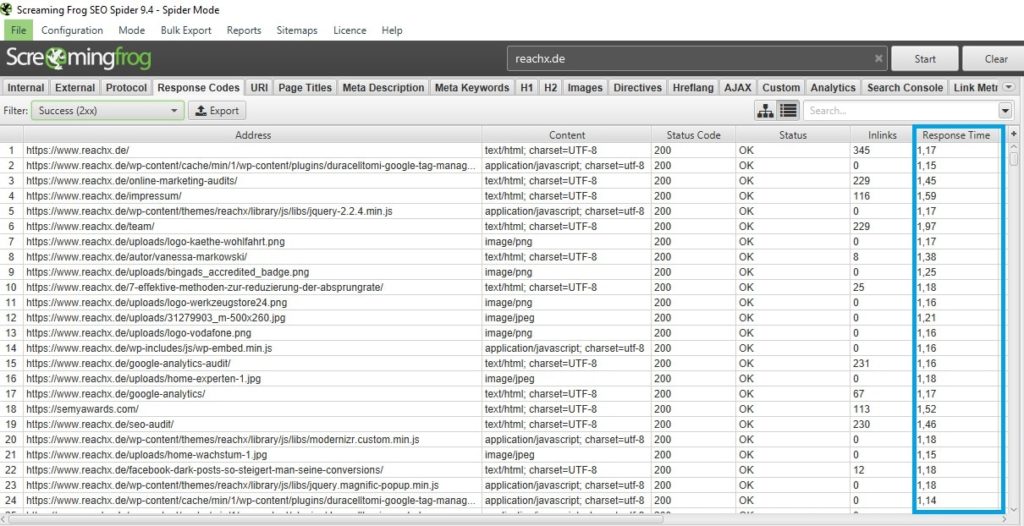
Task: Open the Configuration menu
Action: pyautogui.click(x=72, y=30)
